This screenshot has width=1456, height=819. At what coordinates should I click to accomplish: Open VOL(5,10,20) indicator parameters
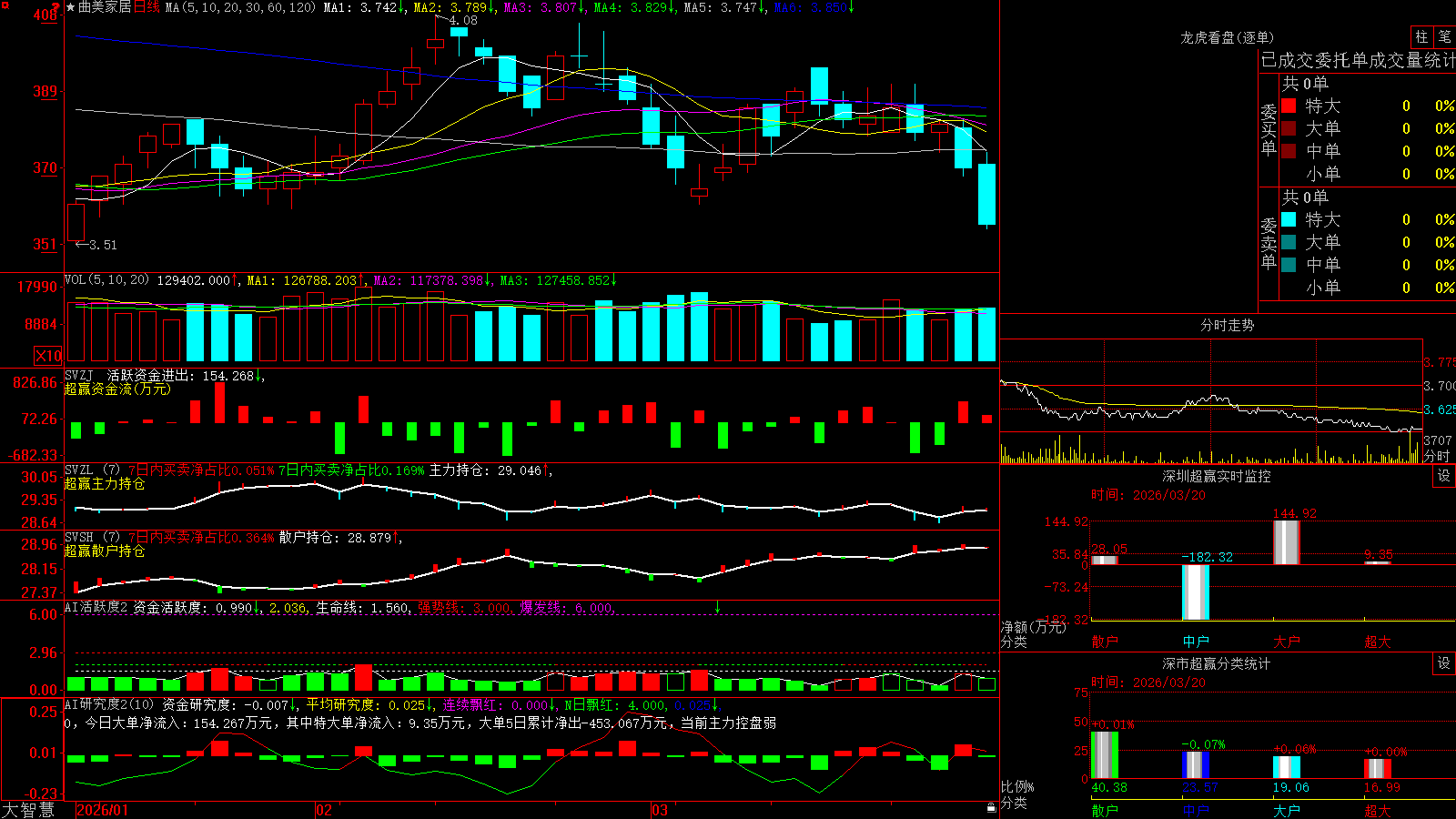[x=106, y=280]
